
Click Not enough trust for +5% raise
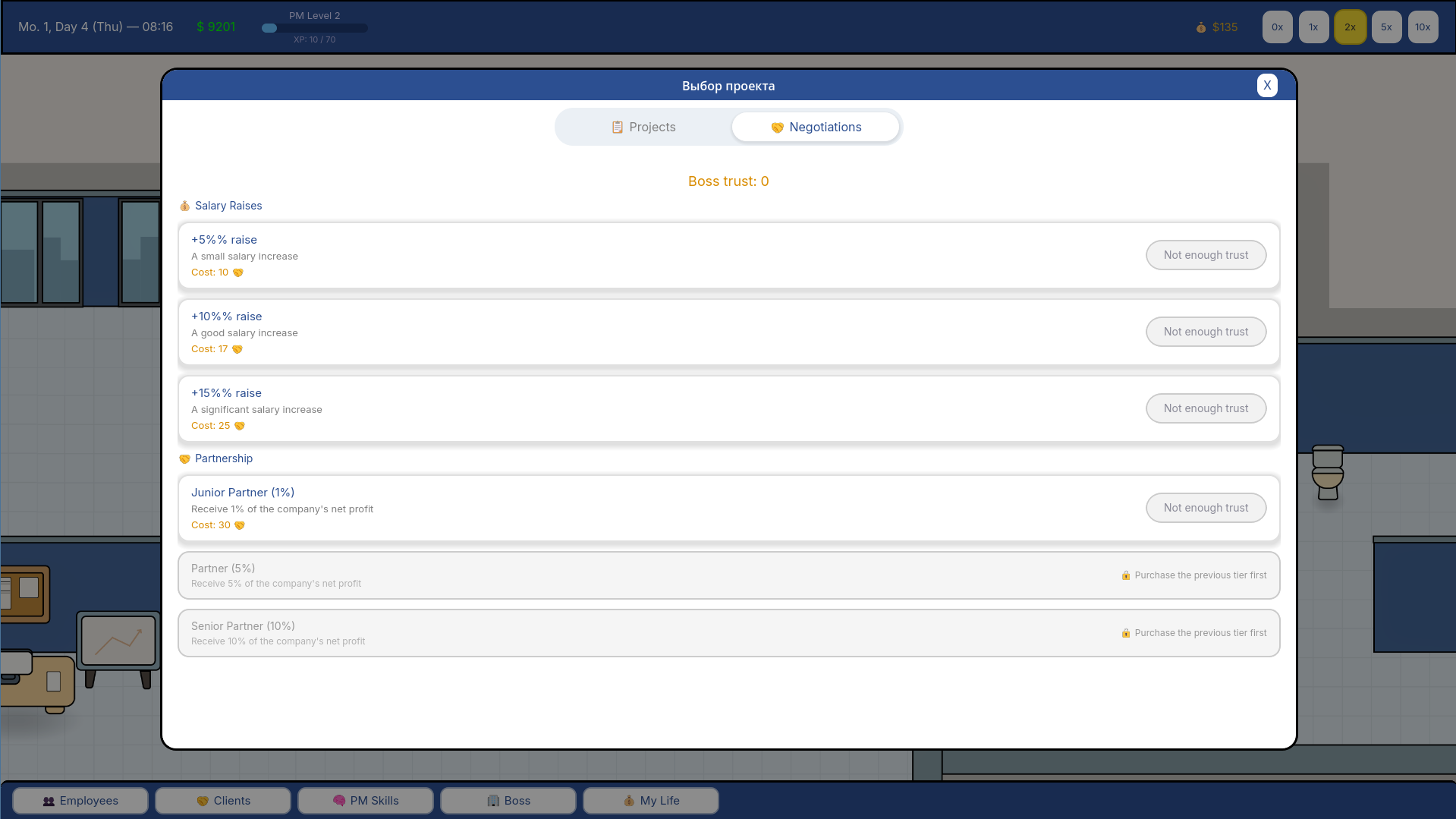[1206, 255]
